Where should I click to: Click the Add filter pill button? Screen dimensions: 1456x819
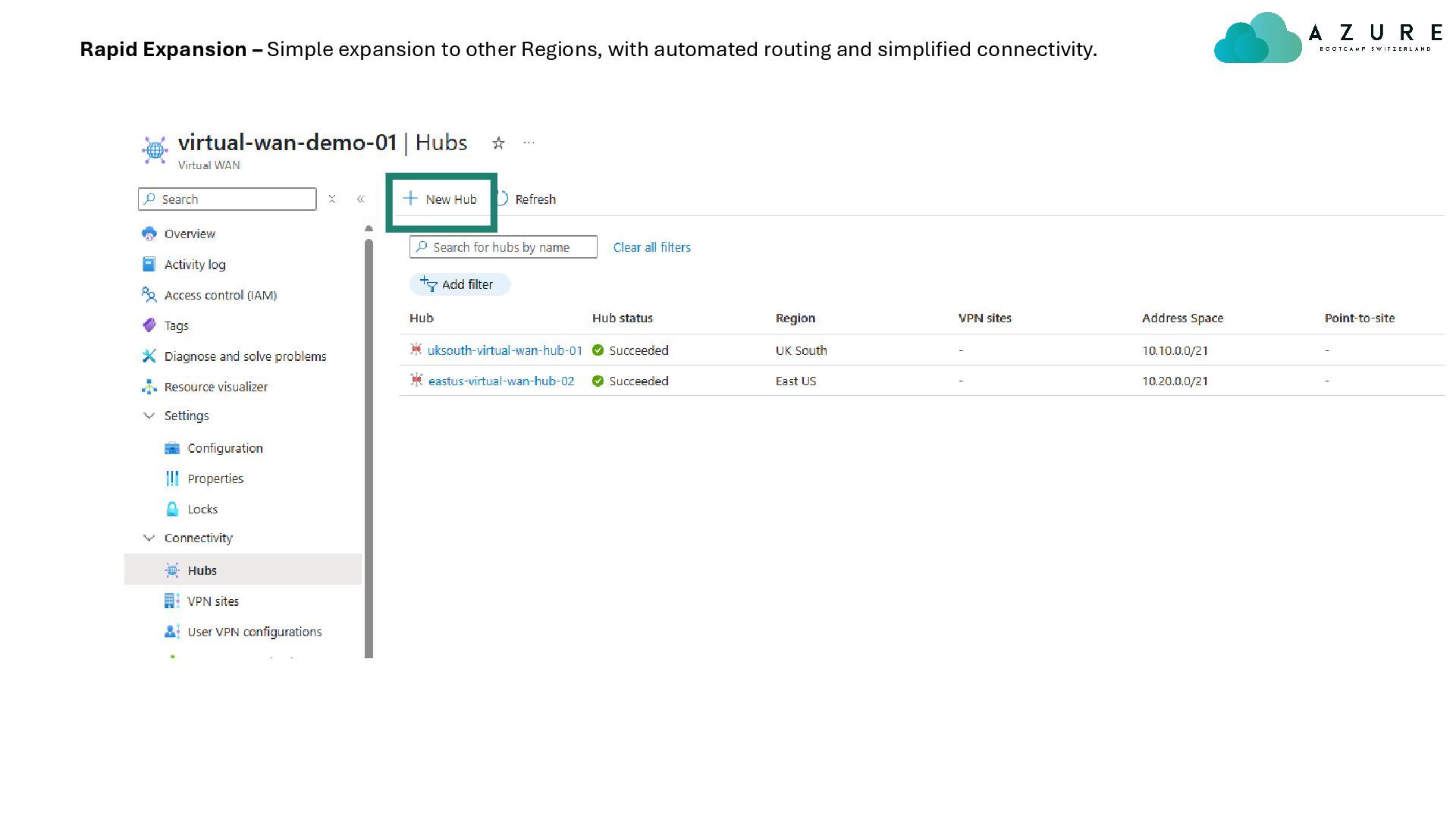[460, 284]
